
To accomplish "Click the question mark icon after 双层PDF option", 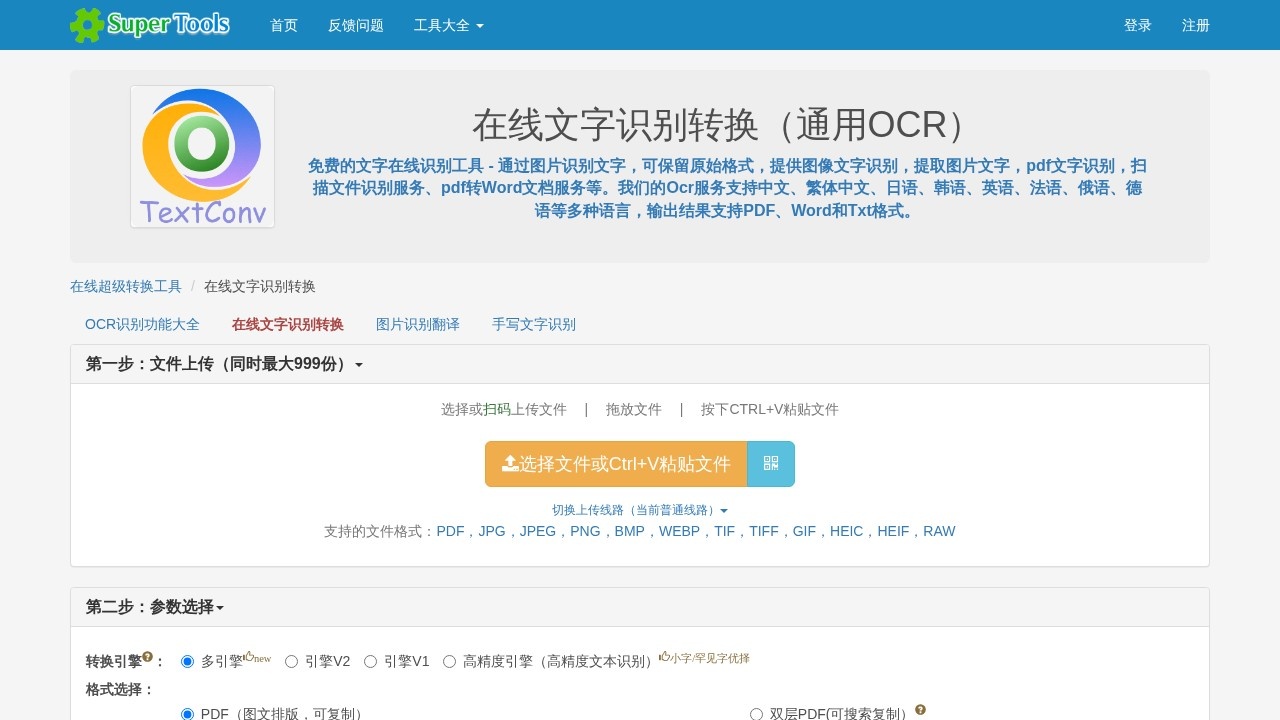I will [x=920, y=710].
